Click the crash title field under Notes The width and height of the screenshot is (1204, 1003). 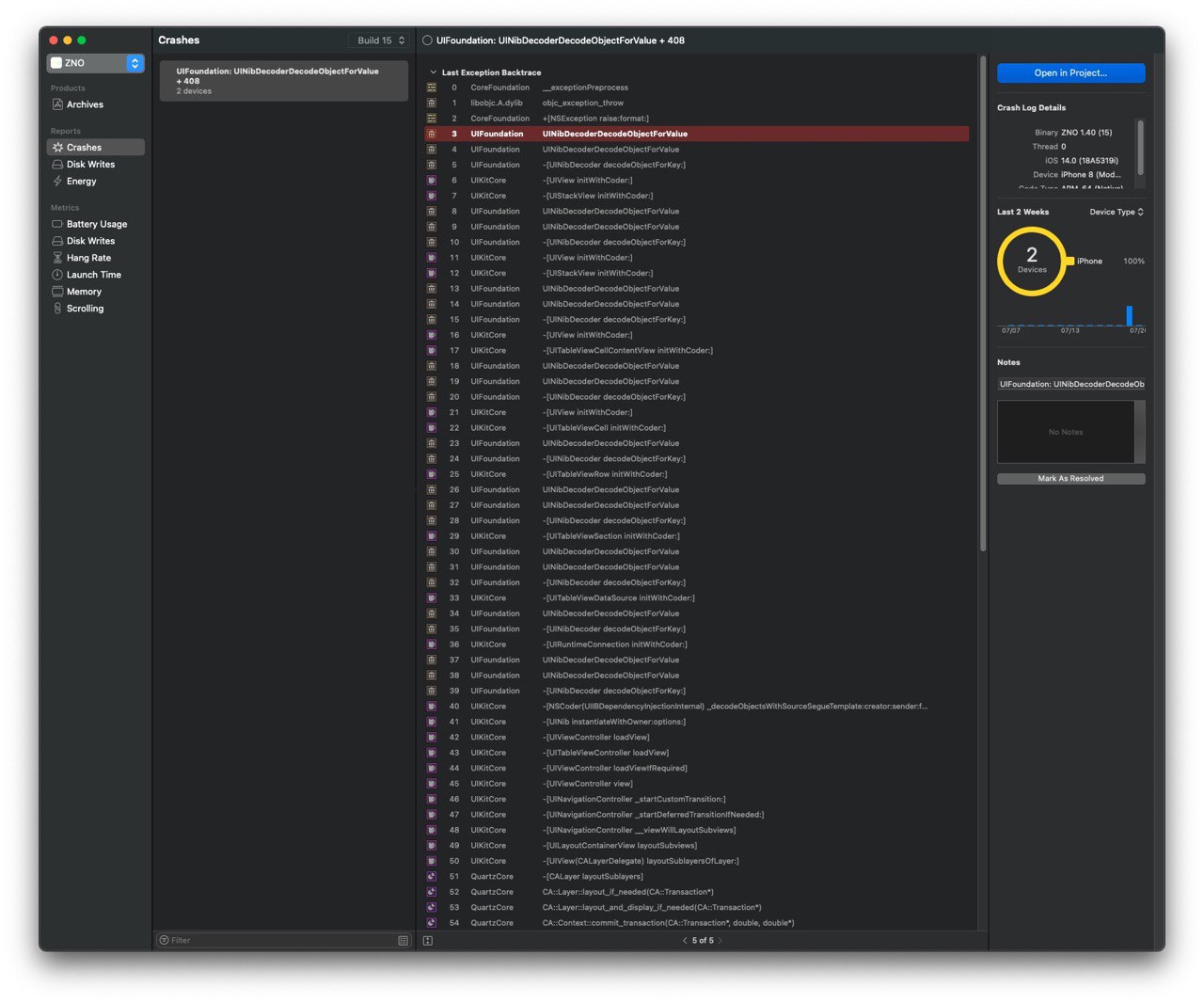tap(1070, 384)
